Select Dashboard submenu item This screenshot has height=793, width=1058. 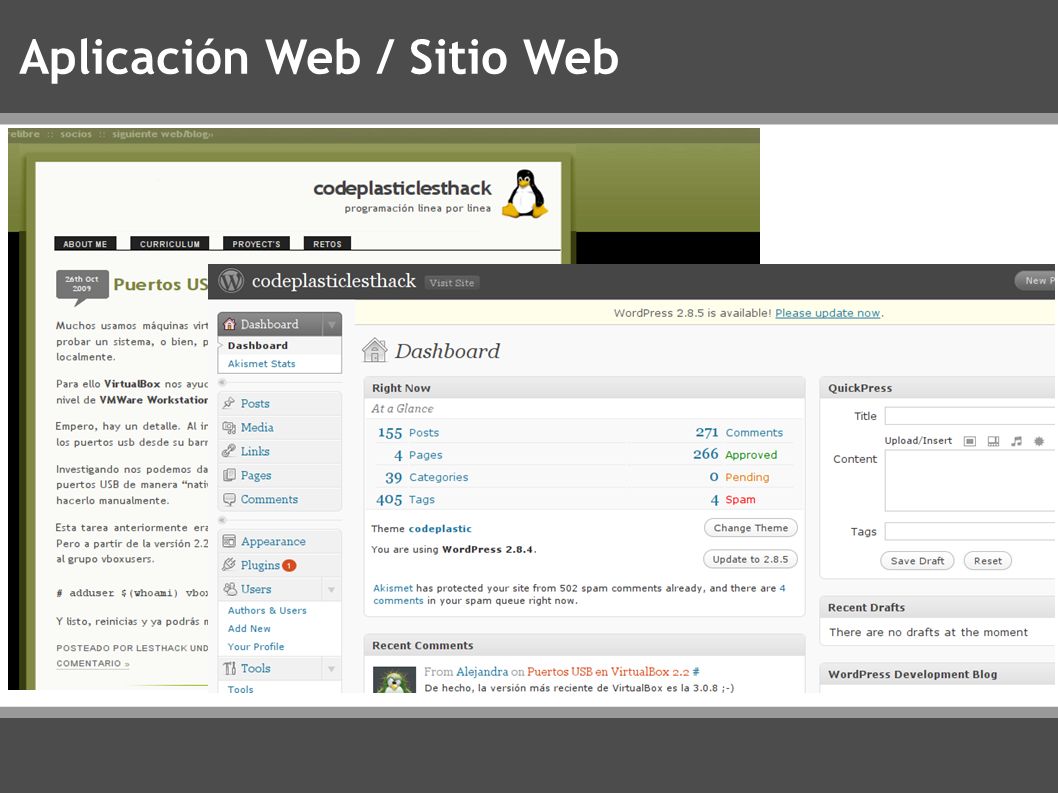(x=258, y=346)
